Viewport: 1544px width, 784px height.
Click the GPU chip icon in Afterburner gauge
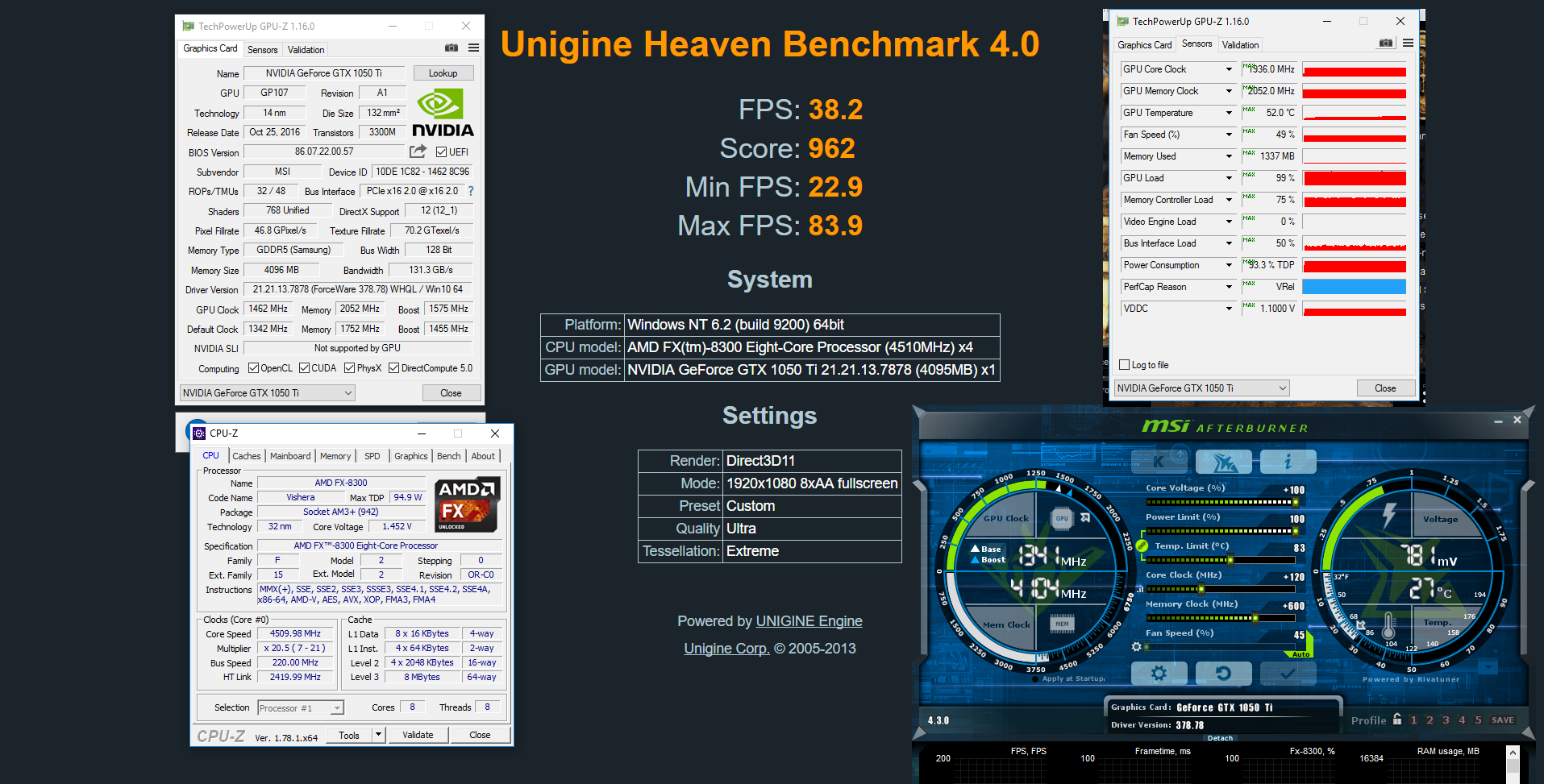coord(1062,518)
